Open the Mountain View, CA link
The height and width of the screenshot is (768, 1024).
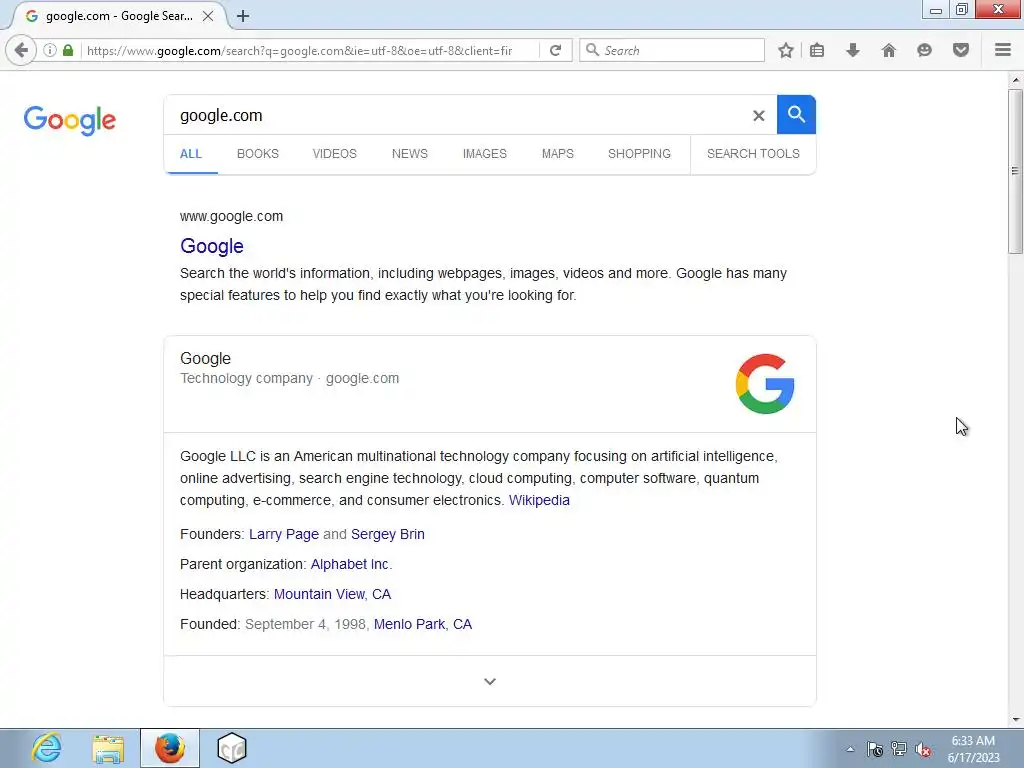[332, 594]
